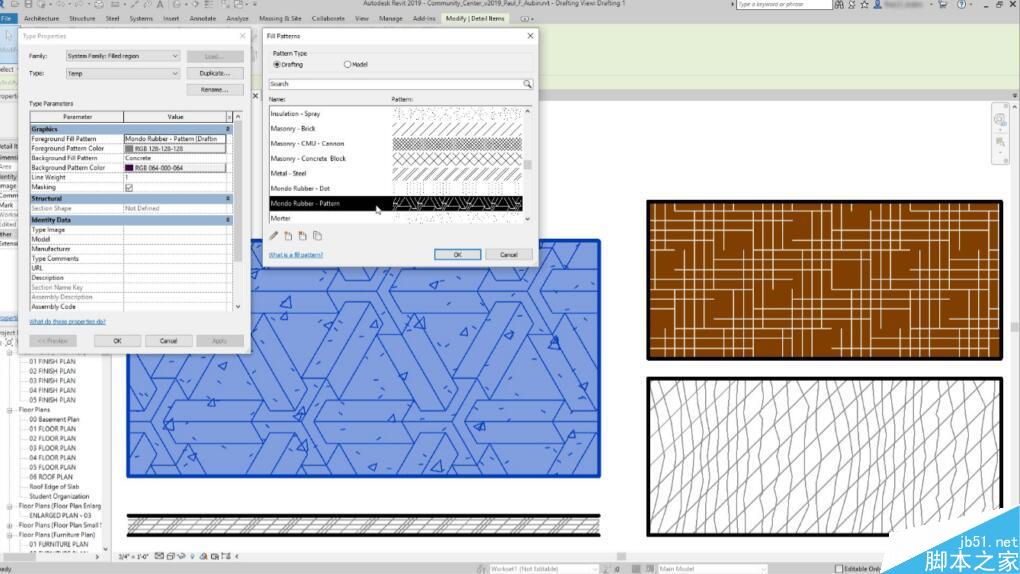The width and height of the screenshot is (1020, 574).
Task: Open the Workset1 dropdown in status bar
Action: click(x=543, y=569)
